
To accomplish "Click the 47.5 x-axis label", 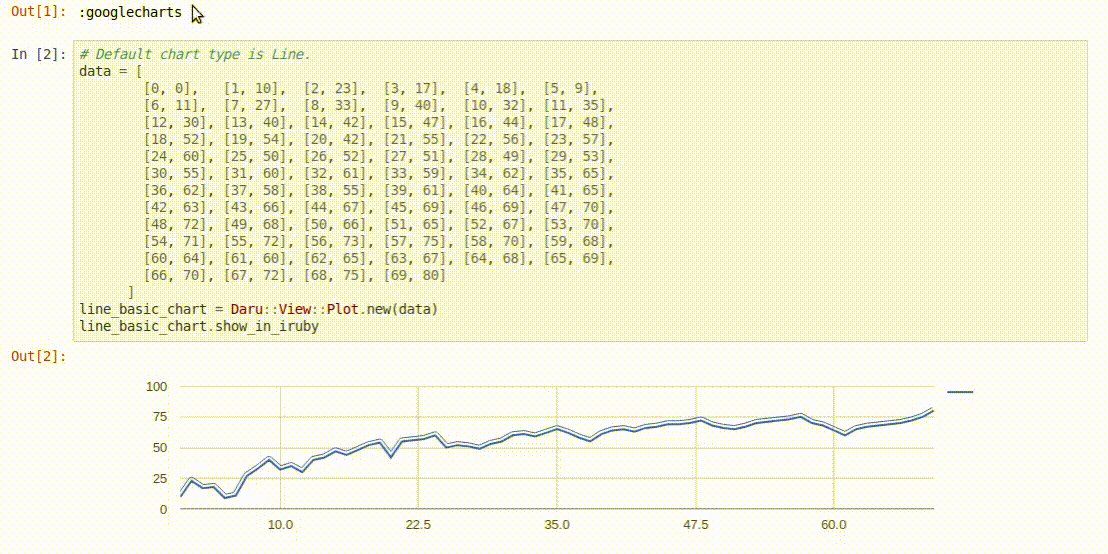I will coord(695,525).
